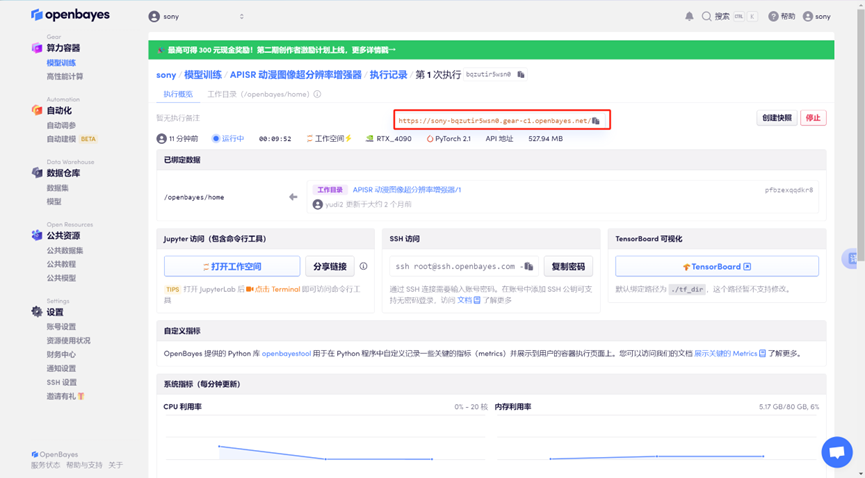This screenshot has height=478, width=865.
Task: Click the 公共资源 section icon
Action: pyautogui.click(x=37, y=235)
